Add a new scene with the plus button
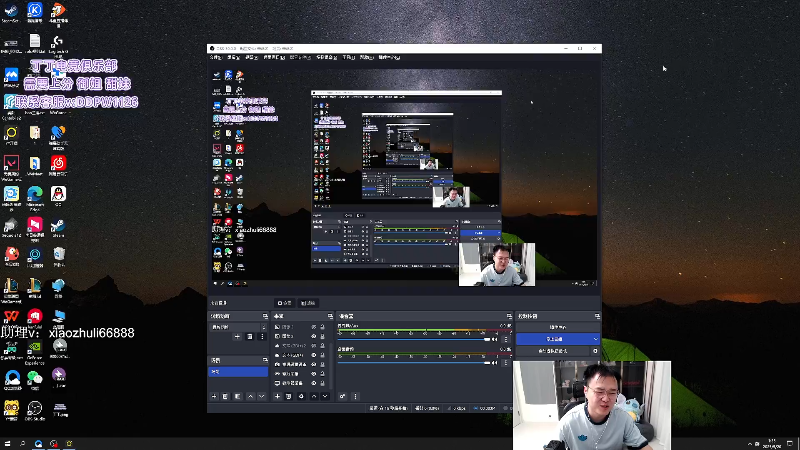This screenshot has width=800, height=450. coord(214,396)
